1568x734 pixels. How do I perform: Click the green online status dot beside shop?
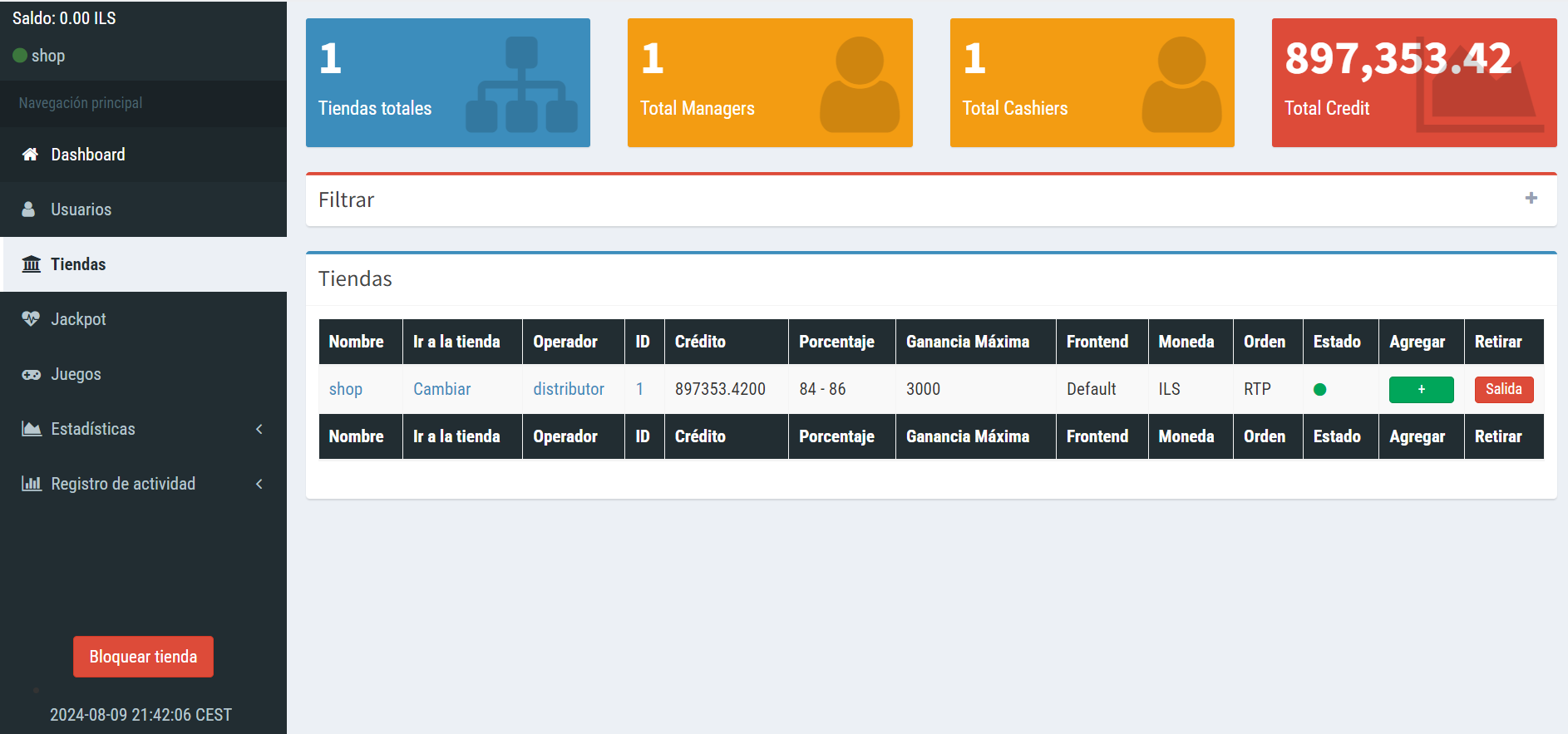(x=20, y=56)
